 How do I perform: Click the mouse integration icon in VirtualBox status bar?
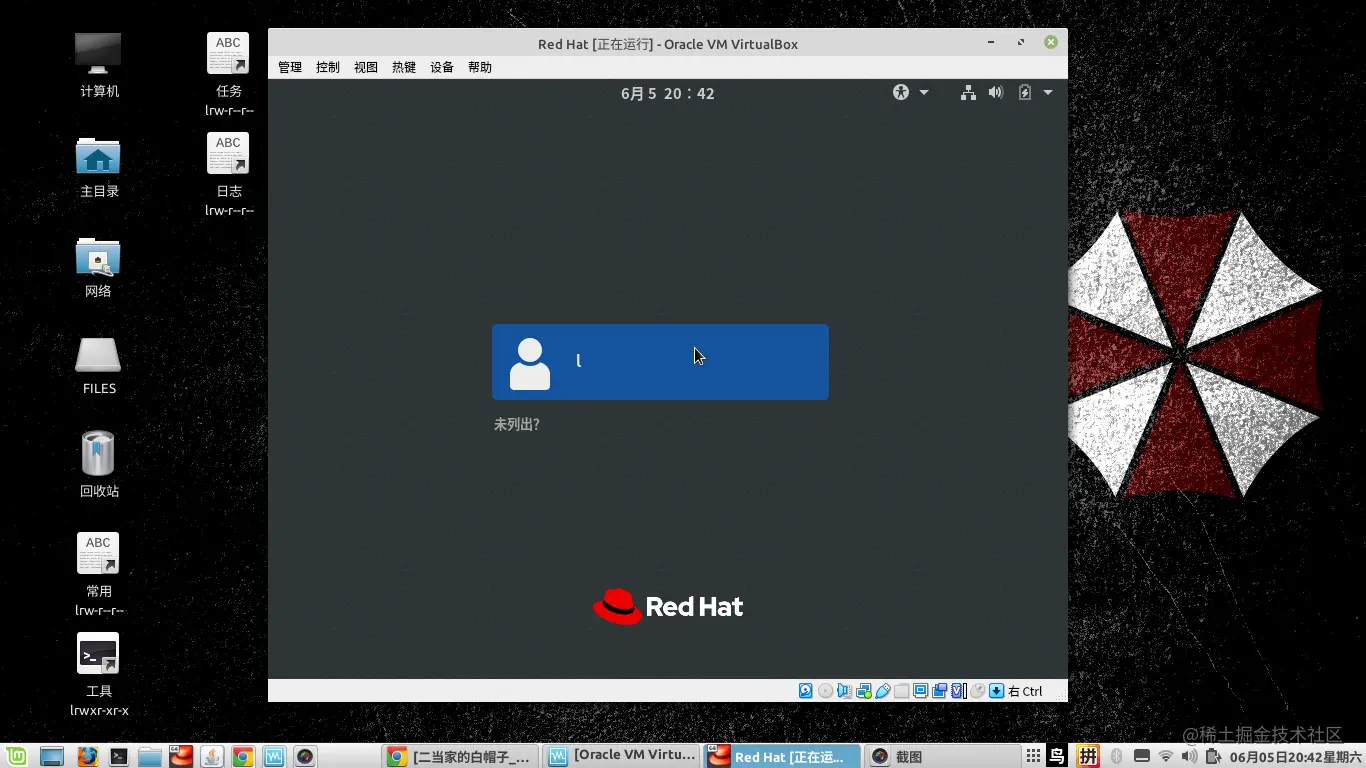(x=977, y=691)
